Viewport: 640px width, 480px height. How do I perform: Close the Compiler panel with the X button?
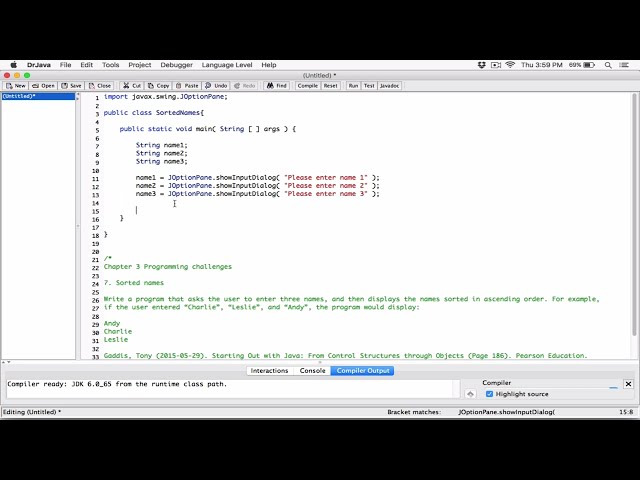tap(628, 384)
